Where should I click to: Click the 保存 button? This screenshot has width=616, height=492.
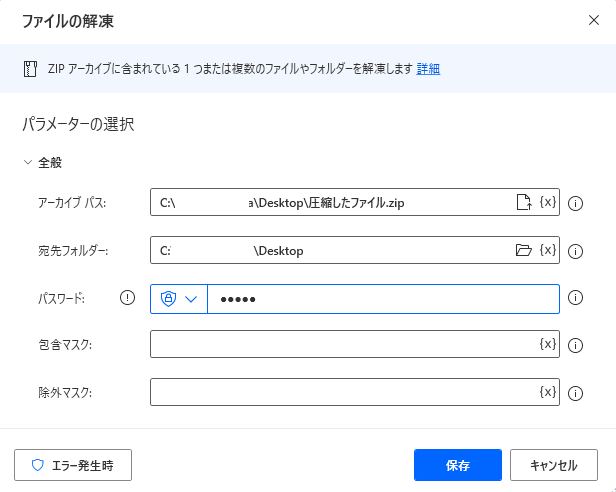pos(458,465)
